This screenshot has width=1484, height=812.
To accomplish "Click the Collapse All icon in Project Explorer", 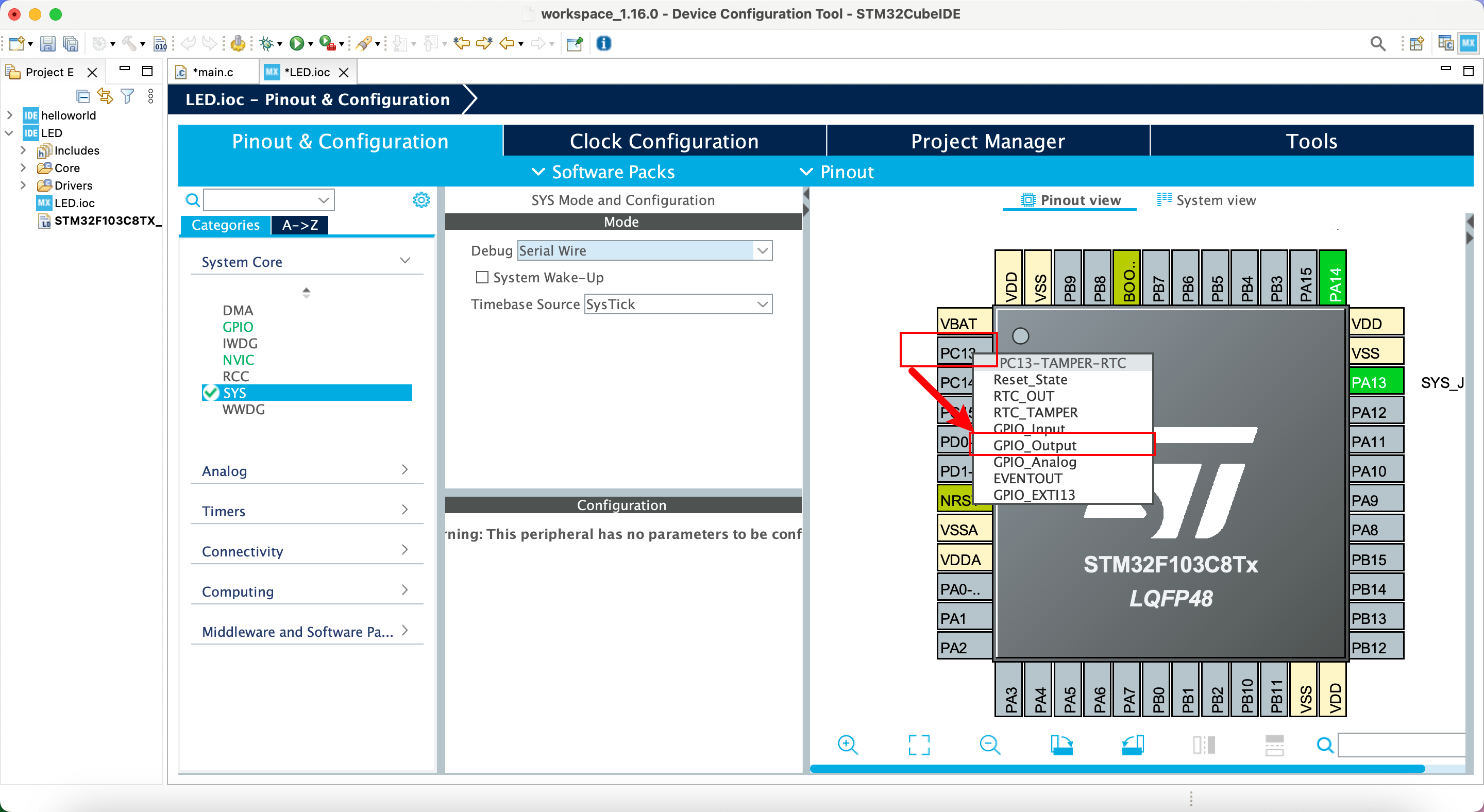I will [83, 96].
